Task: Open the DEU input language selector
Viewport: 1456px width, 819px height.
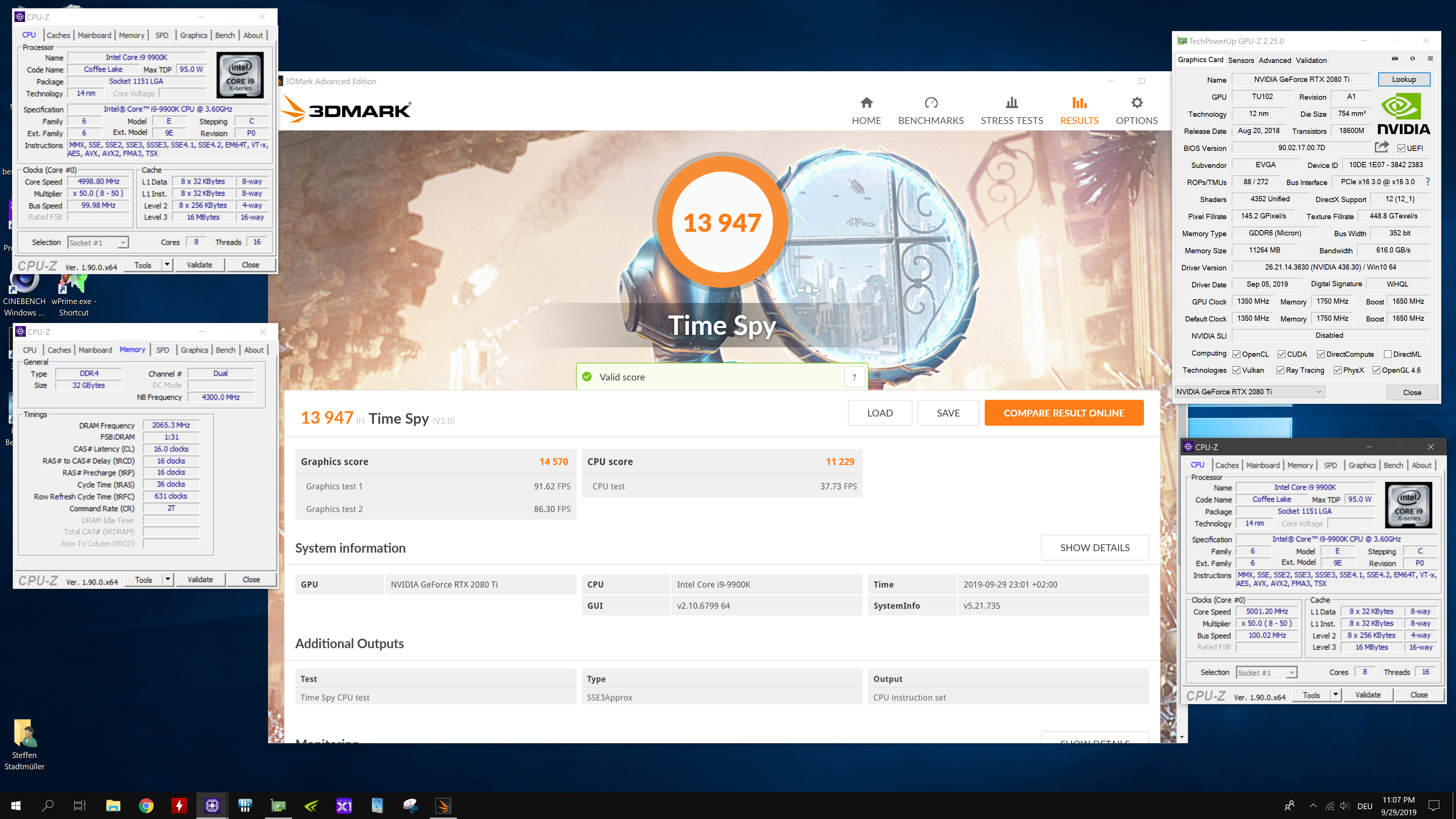Action: pos(1365,806)
